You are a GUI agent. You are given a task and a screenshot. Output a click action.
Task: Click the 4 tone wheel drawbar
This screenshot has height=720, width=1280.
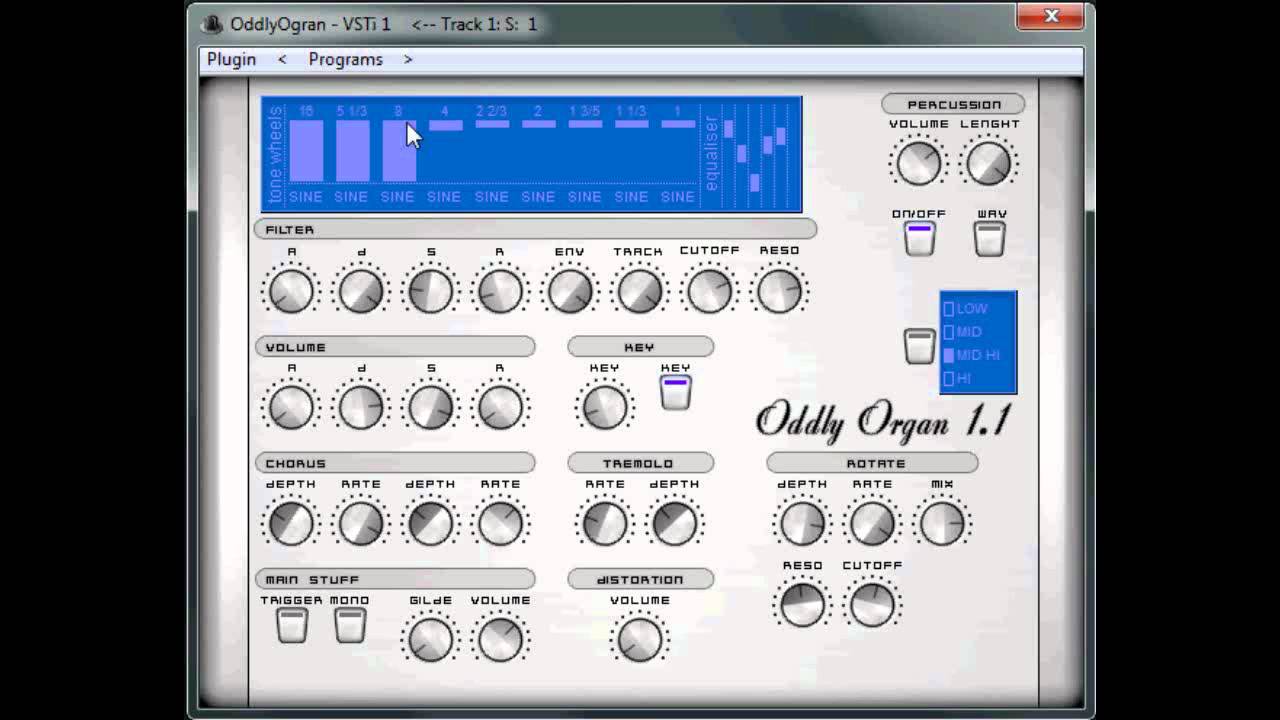[x=446, y=125]
